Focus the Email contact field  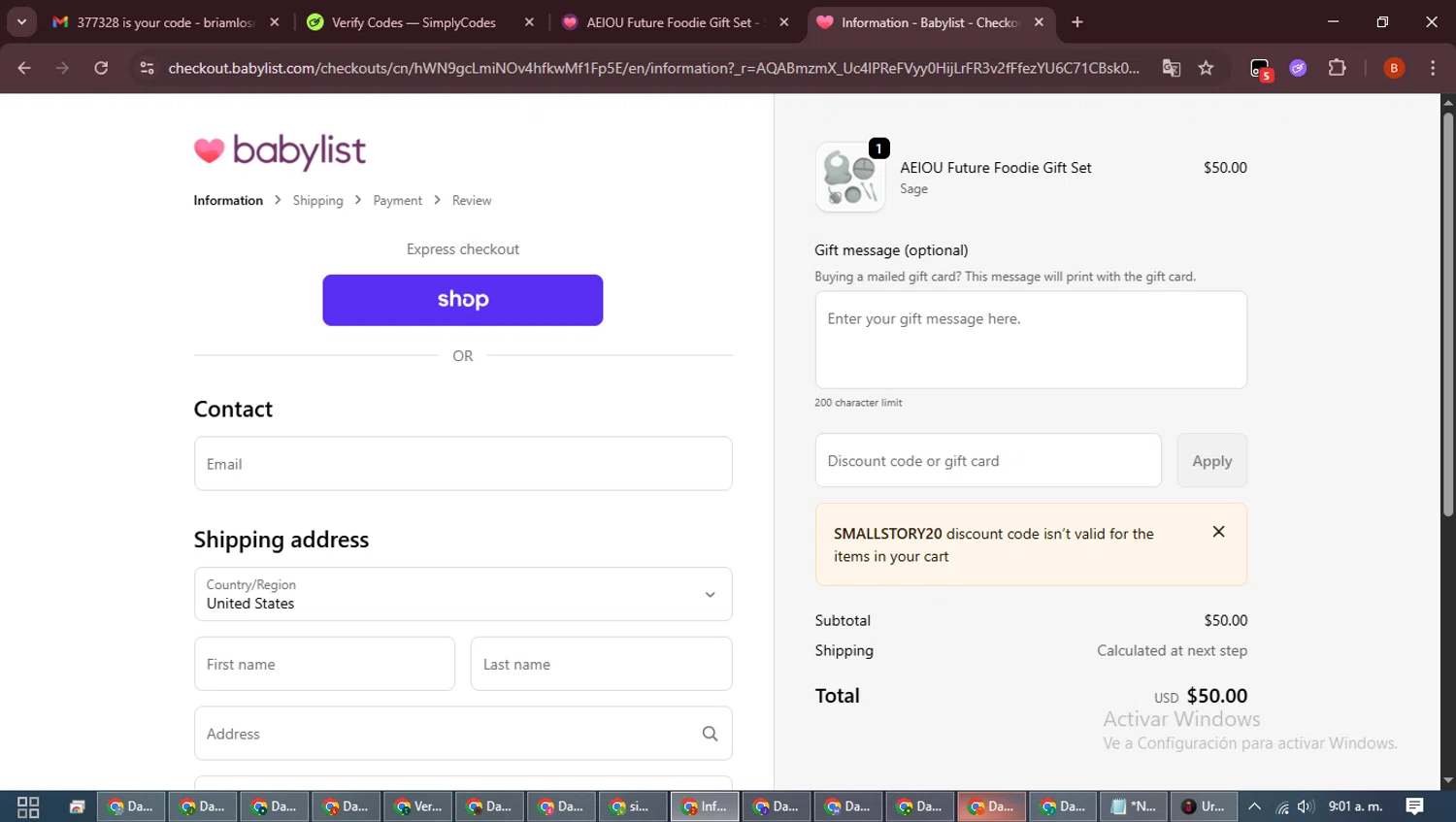[463, 464]
